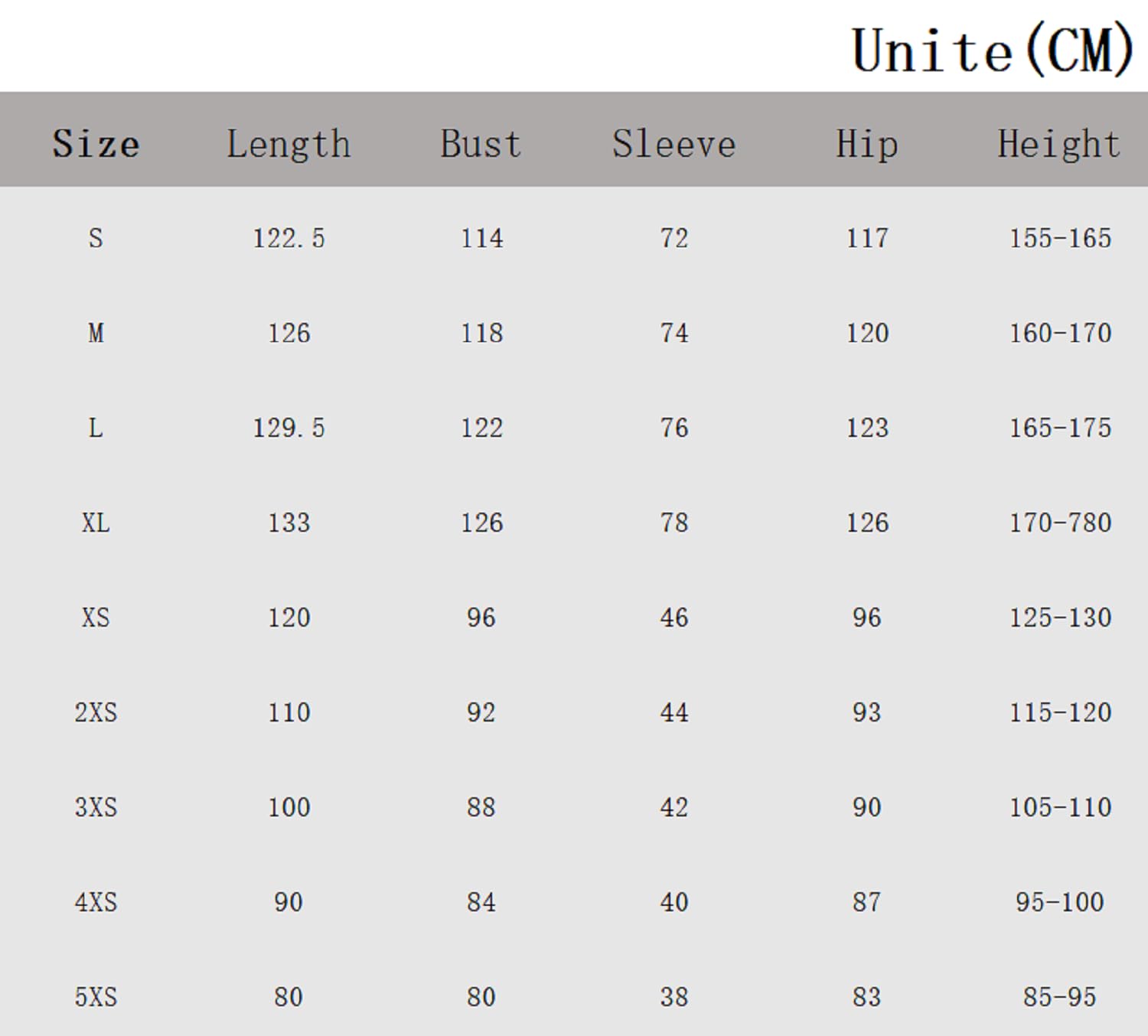1148x1036 pixels.
Task: Click the Height column header
Action: pyautogui.click(x=1059, y=144)
